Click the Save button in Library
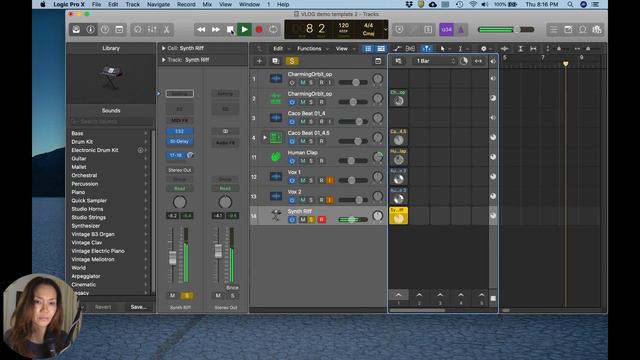Screen dimensions: 640x360 point(138,307)
